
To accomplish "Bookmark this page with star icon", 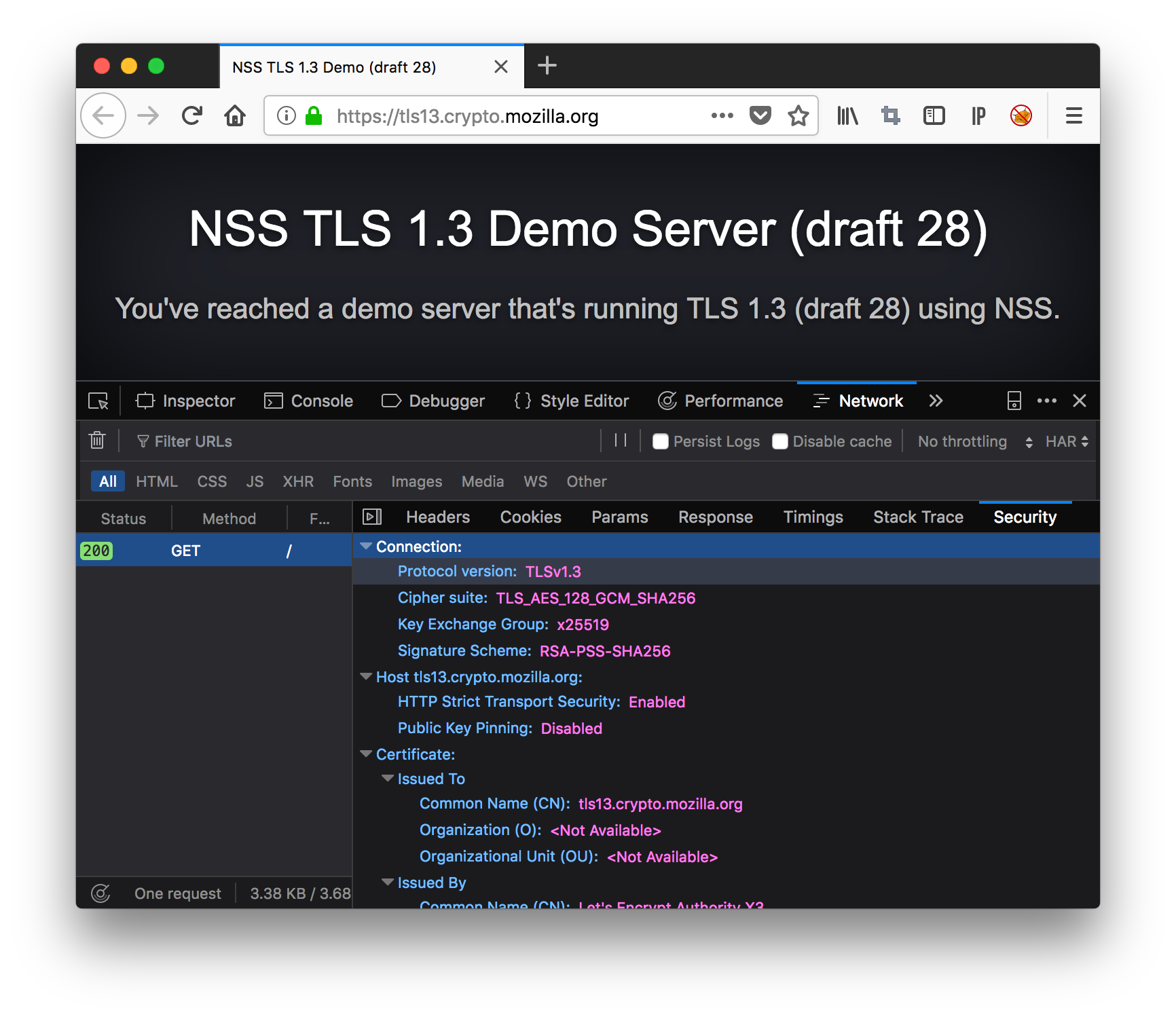I will (x=798, y=116).
